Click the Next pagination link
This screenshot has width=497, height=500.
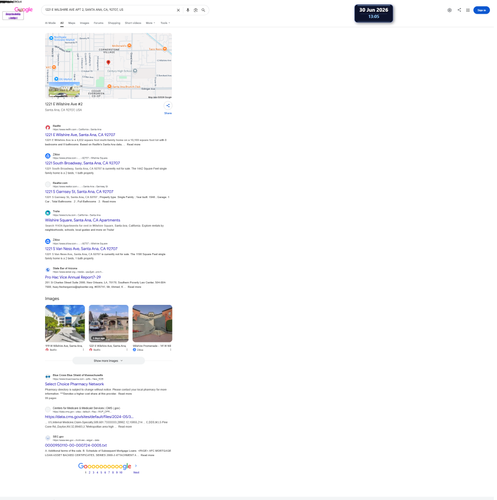point(136,472)
